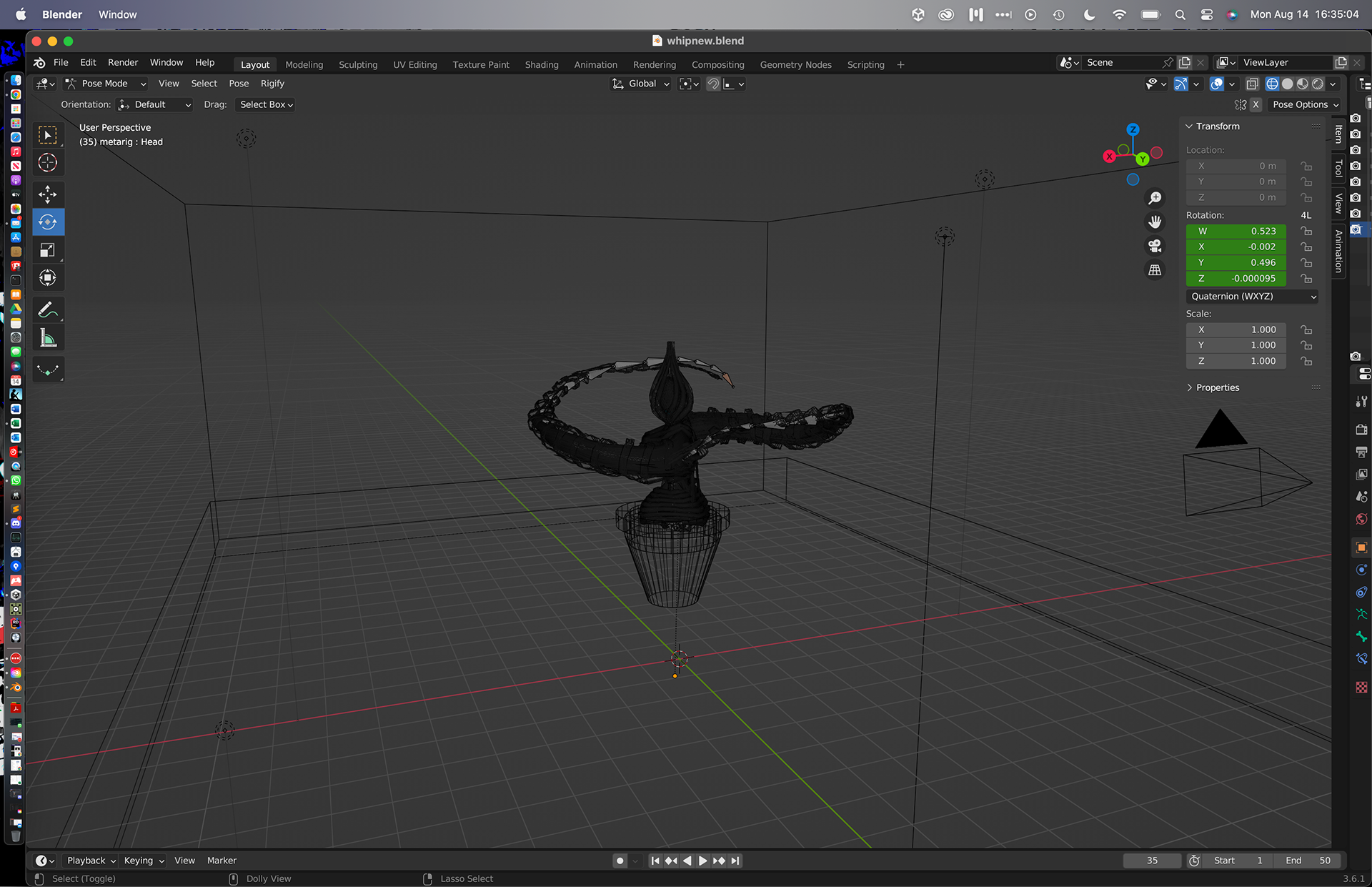
Task: Open View Layer properties icon
Action: click(1361, 474)
